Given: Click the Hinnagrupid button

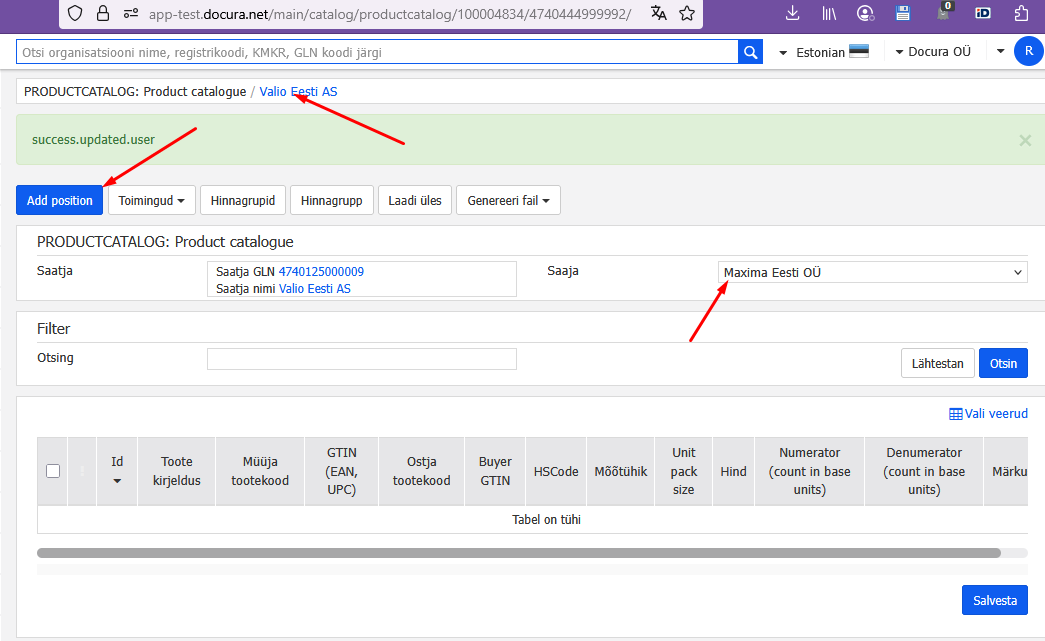Looking at the screenshot, I should tap(243, 201).
